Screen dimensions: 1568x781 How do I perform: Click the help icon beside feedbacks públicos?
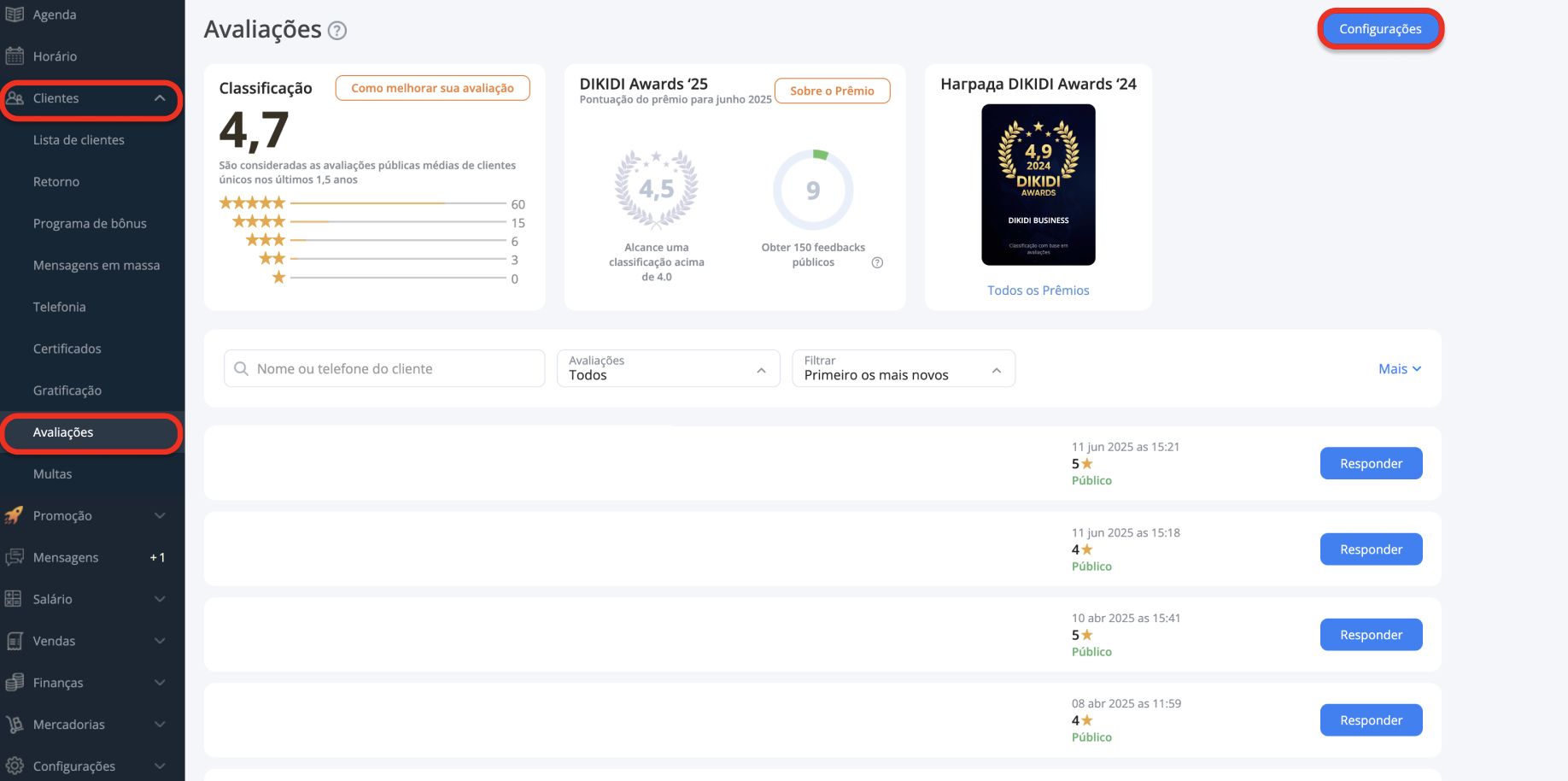pyautogui.click(x=877, y=262)
